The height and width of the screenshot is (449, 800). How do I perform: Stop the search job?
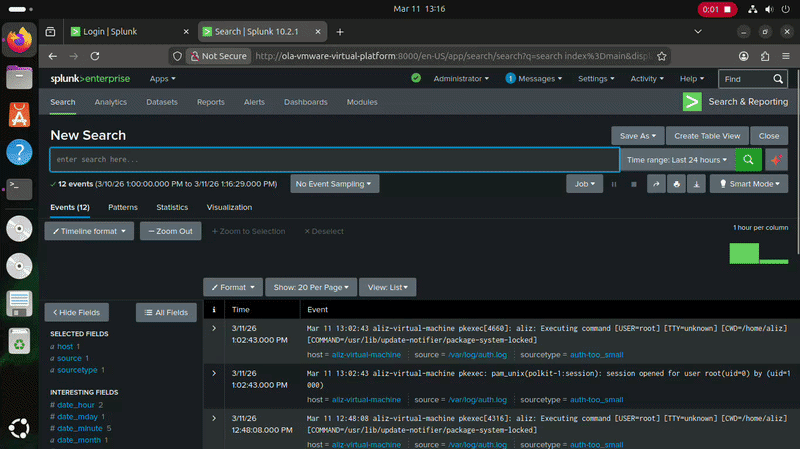click(634, 184)
